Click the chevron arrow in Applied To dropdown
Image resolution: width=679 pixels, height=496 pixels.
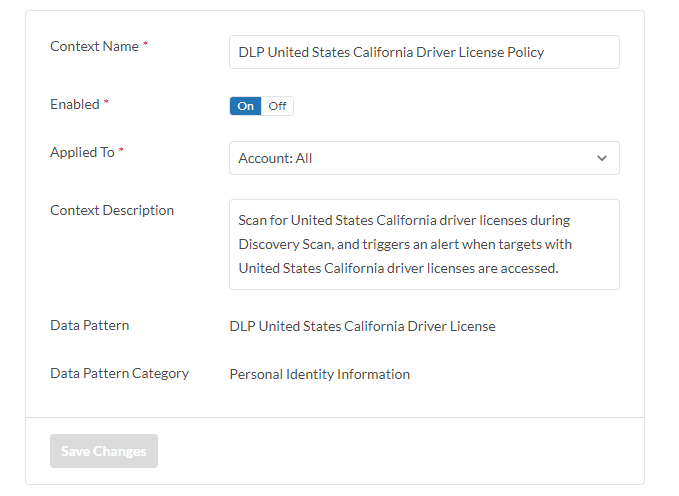click(602, 158)
